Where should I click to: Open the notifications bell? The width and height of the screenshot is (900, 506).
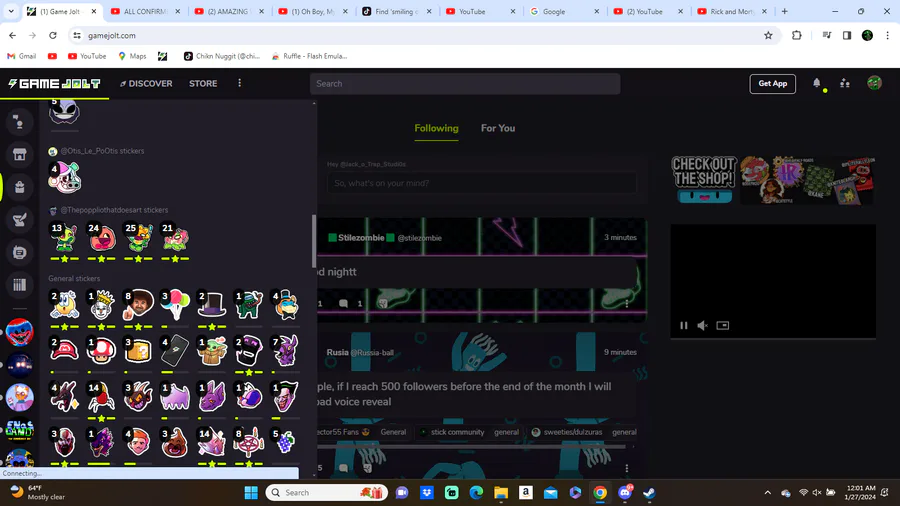(817, 83)
